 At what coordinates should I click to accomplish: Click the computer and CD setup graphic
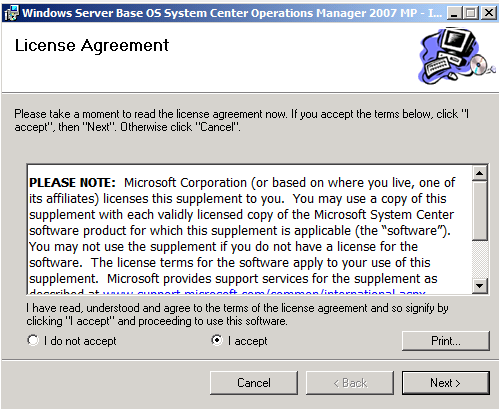pyautogui.click(x=456, y=56)
